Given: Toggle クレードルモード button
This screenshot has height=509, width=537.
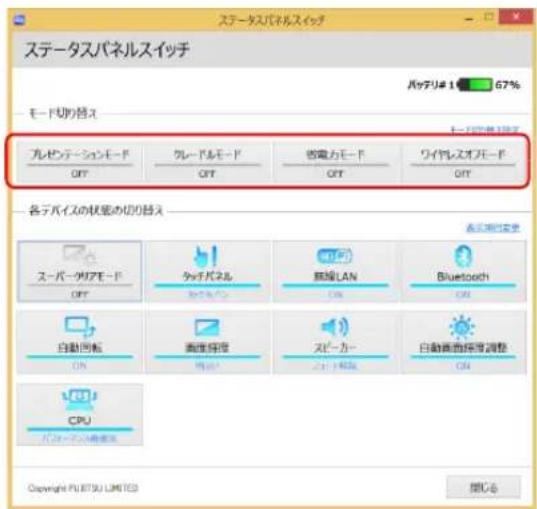Looking at the screenshot, I should tap(207, 162).
